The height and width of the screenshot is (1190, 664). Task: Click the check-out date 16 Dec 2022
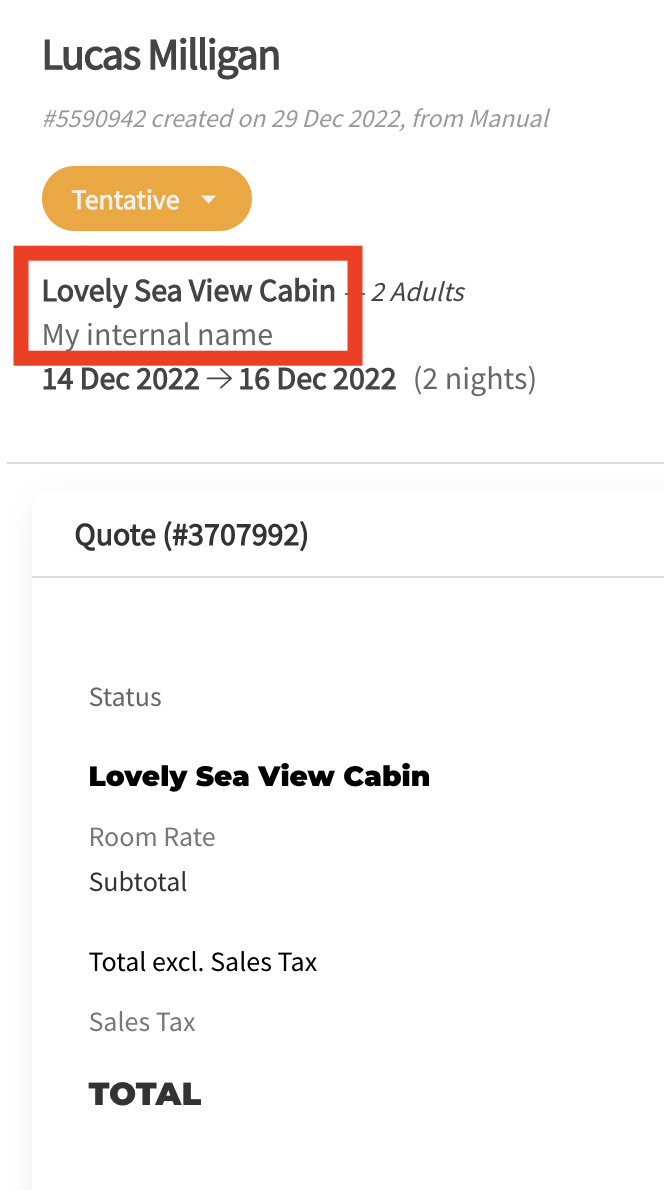click(x=317, y=380)
